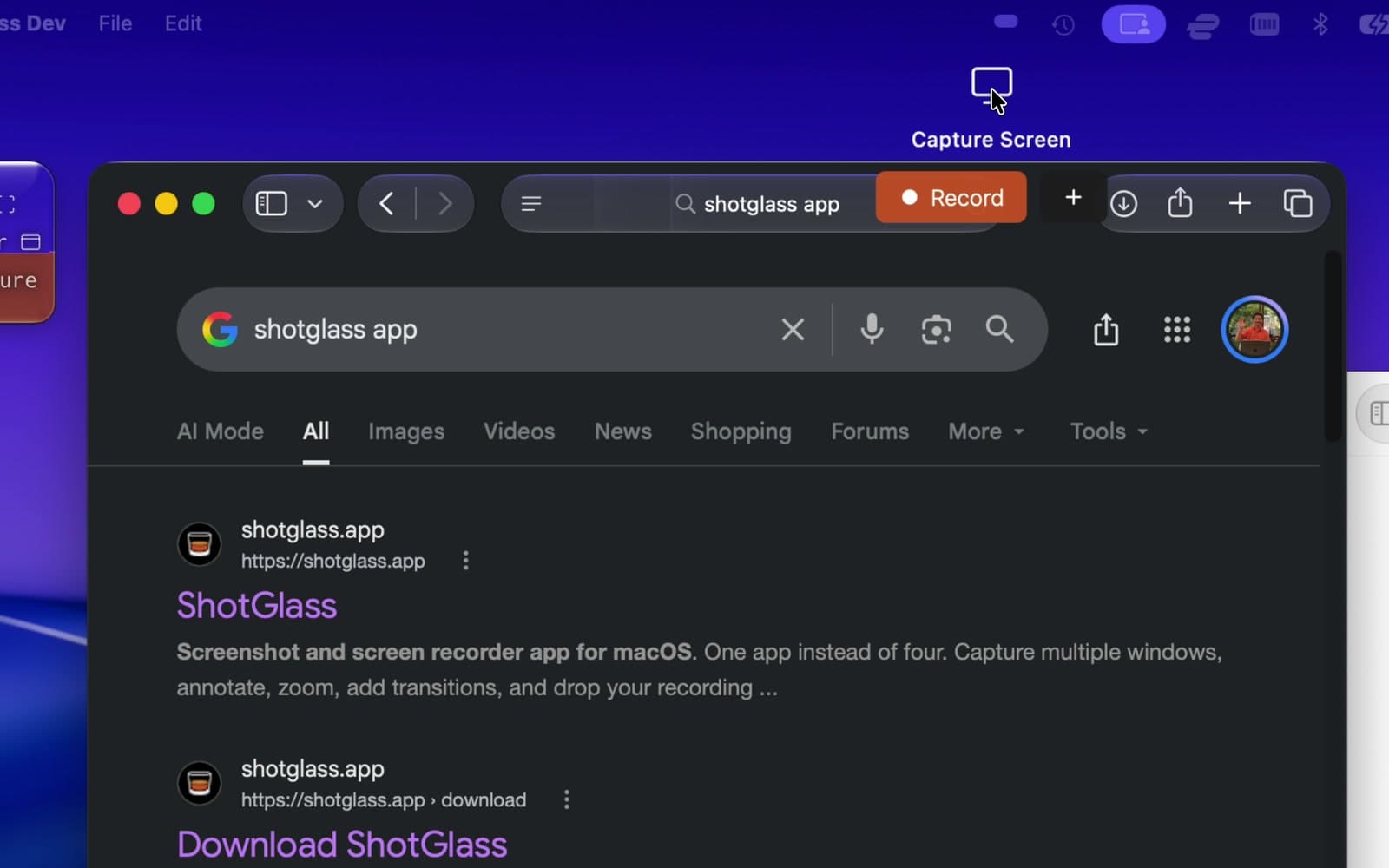Viewport: 1389px width, 868px height.
Task: Click the https://shotglass.app URL text
Action: (333, 561)
